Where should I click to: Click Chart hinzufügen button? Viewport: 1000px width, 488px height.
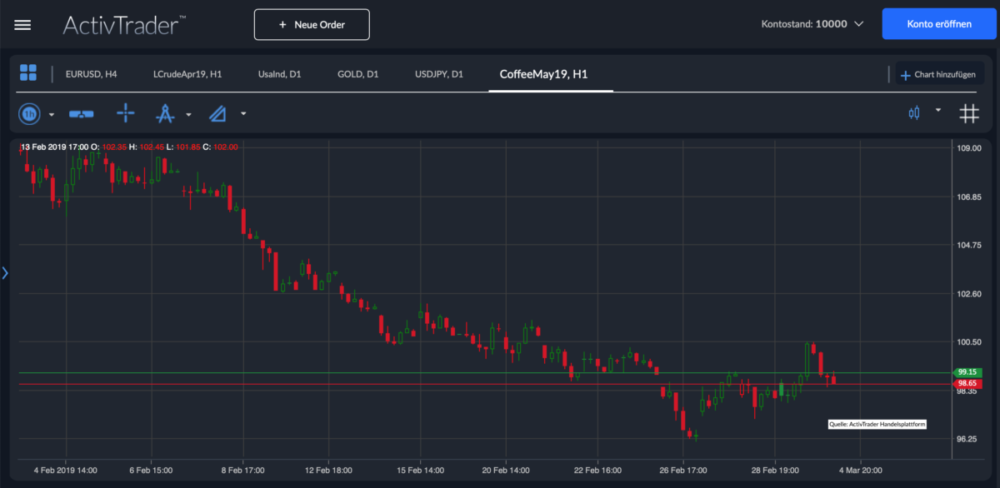[x=938, y=75]
